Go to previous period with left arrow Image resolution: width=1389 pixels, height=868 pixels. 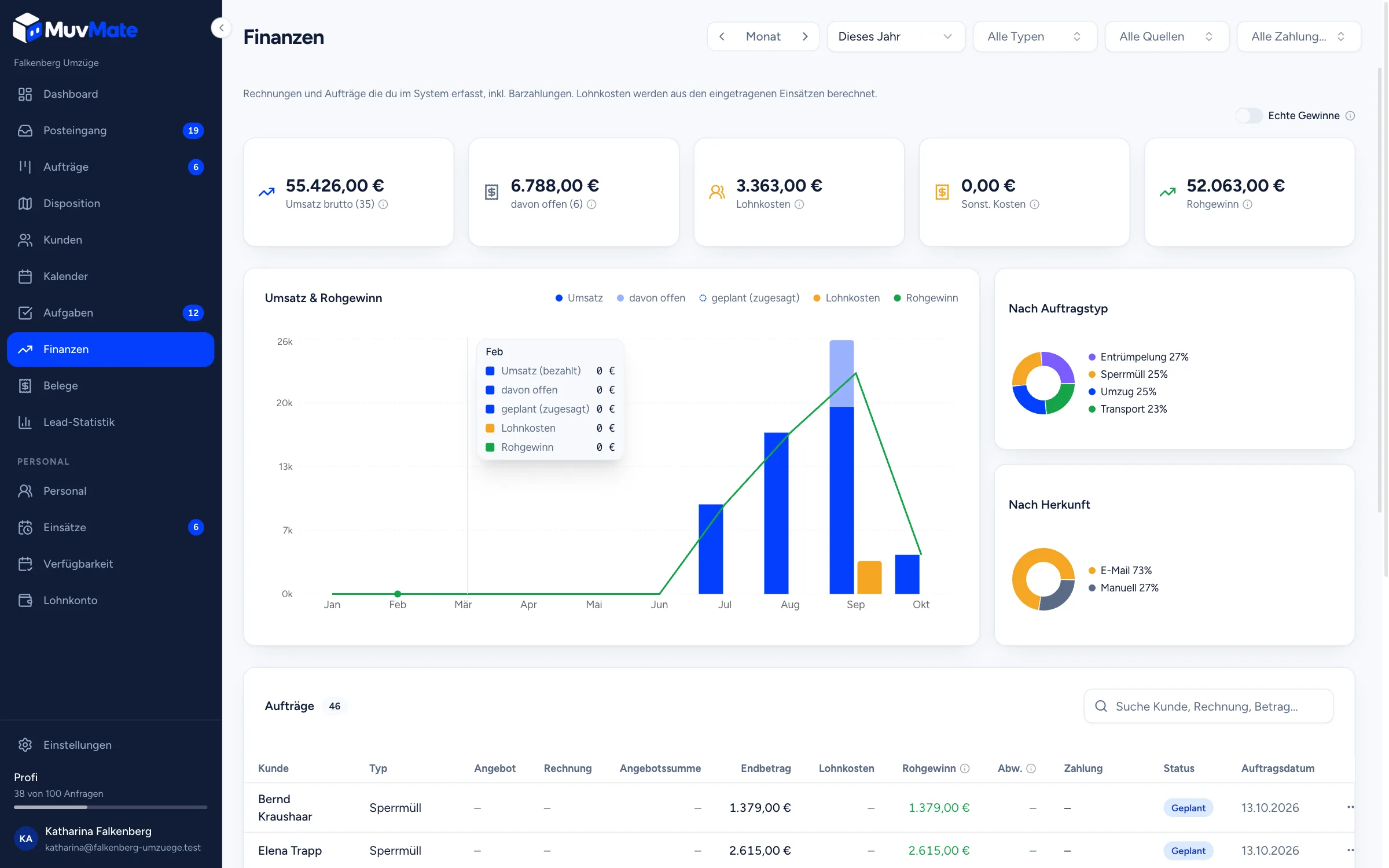coord(722,36)
